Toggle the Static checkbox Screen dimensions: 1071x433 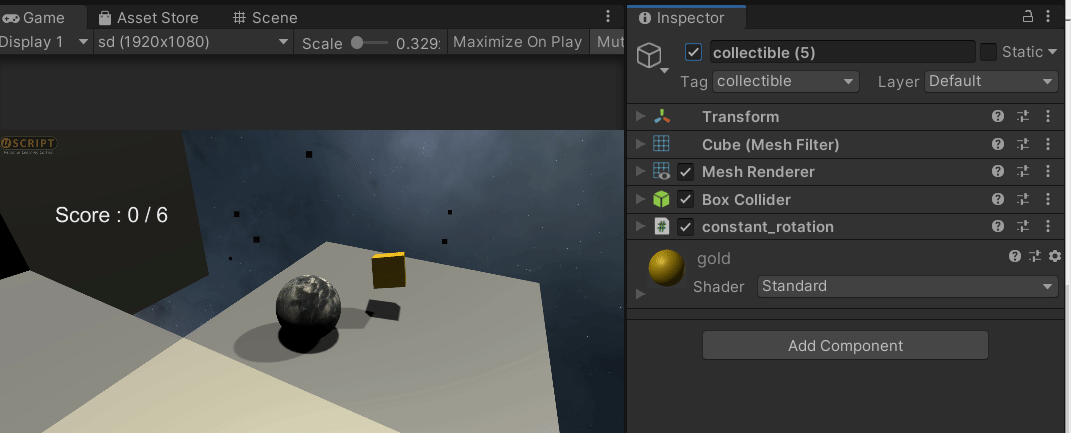tap(988, 52)
